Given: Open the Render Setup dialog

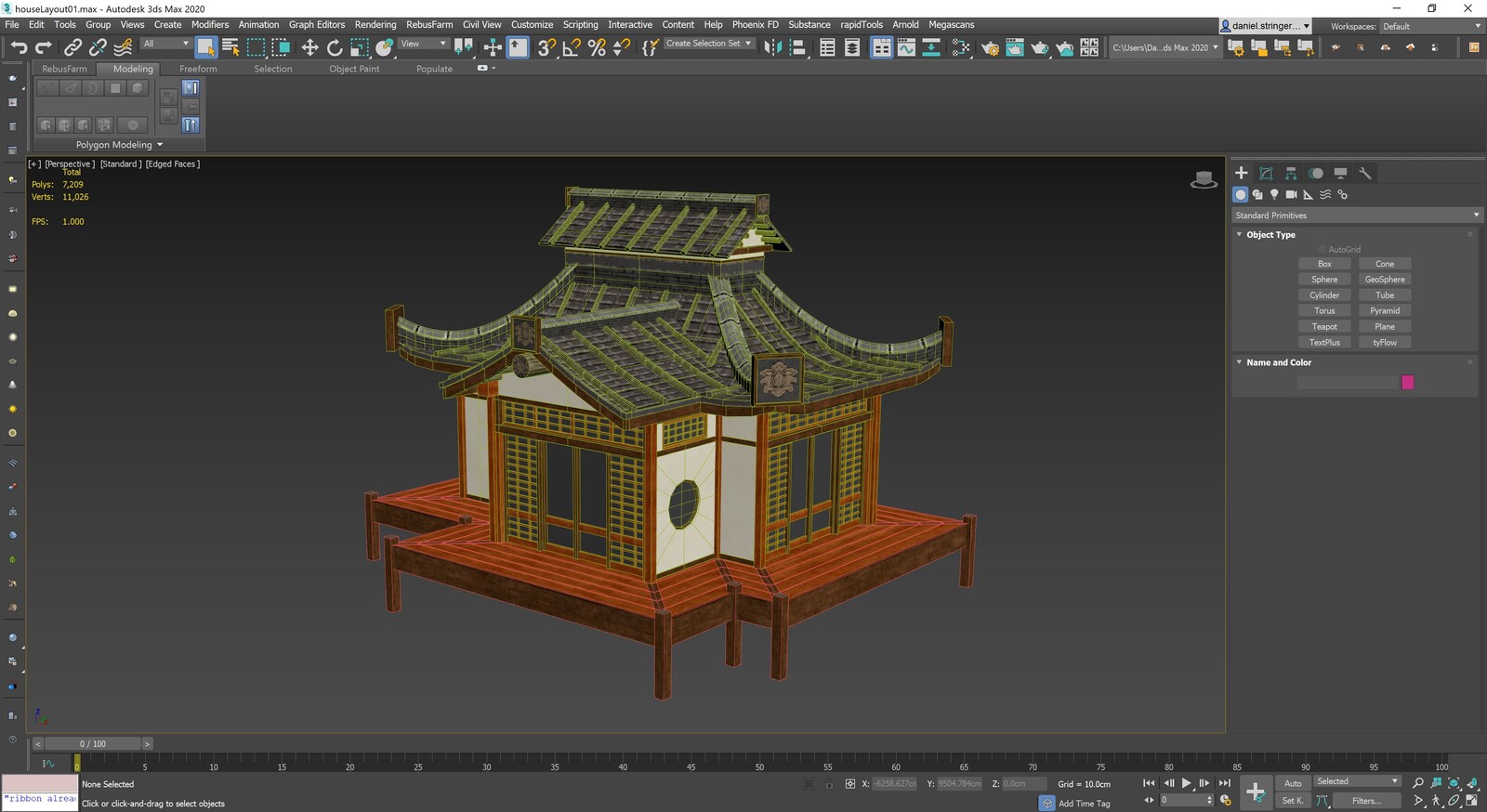Looking at the screenshot, I should pos(990,47).
